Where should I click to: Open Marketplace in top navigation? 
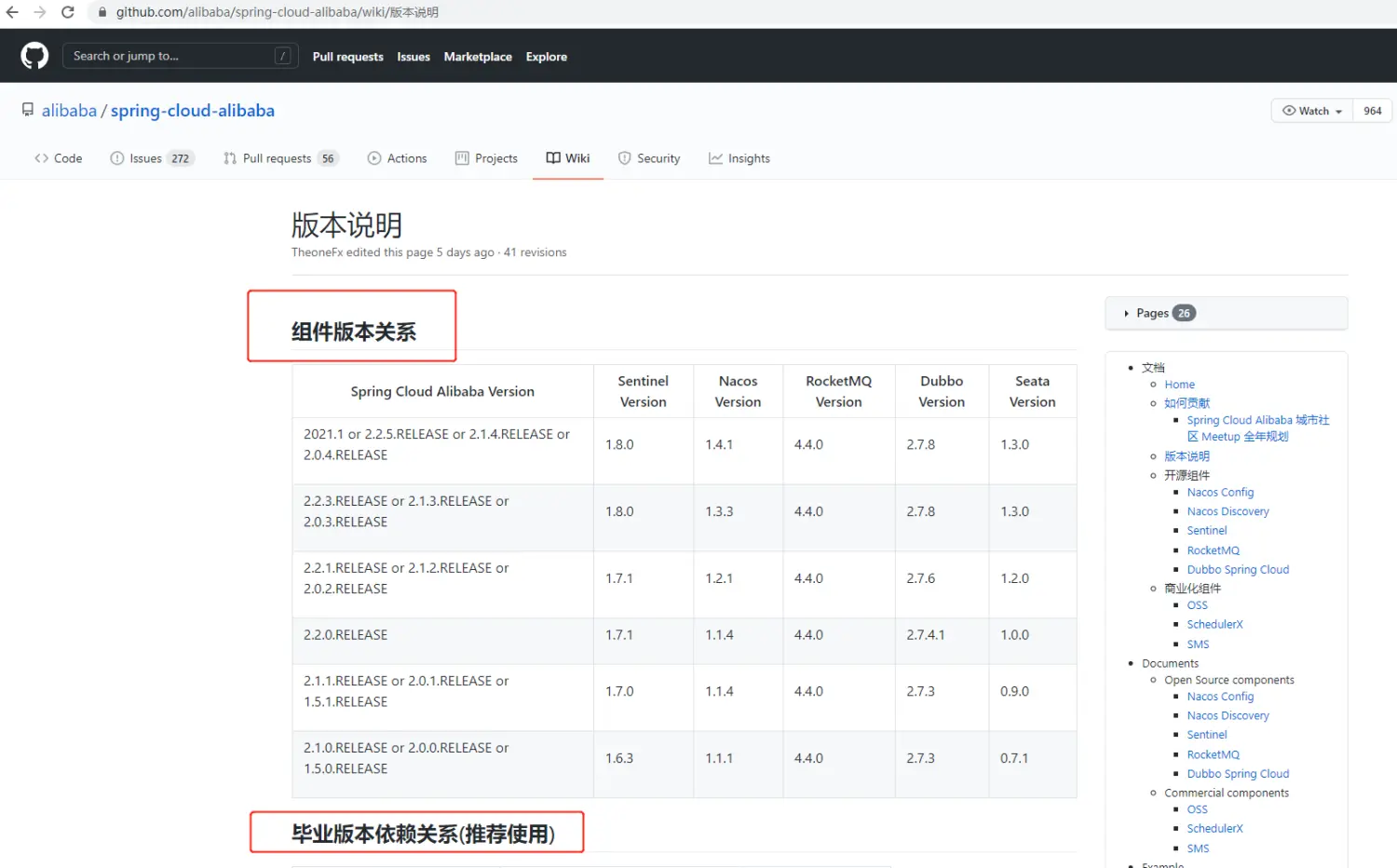tap(478, 57)
